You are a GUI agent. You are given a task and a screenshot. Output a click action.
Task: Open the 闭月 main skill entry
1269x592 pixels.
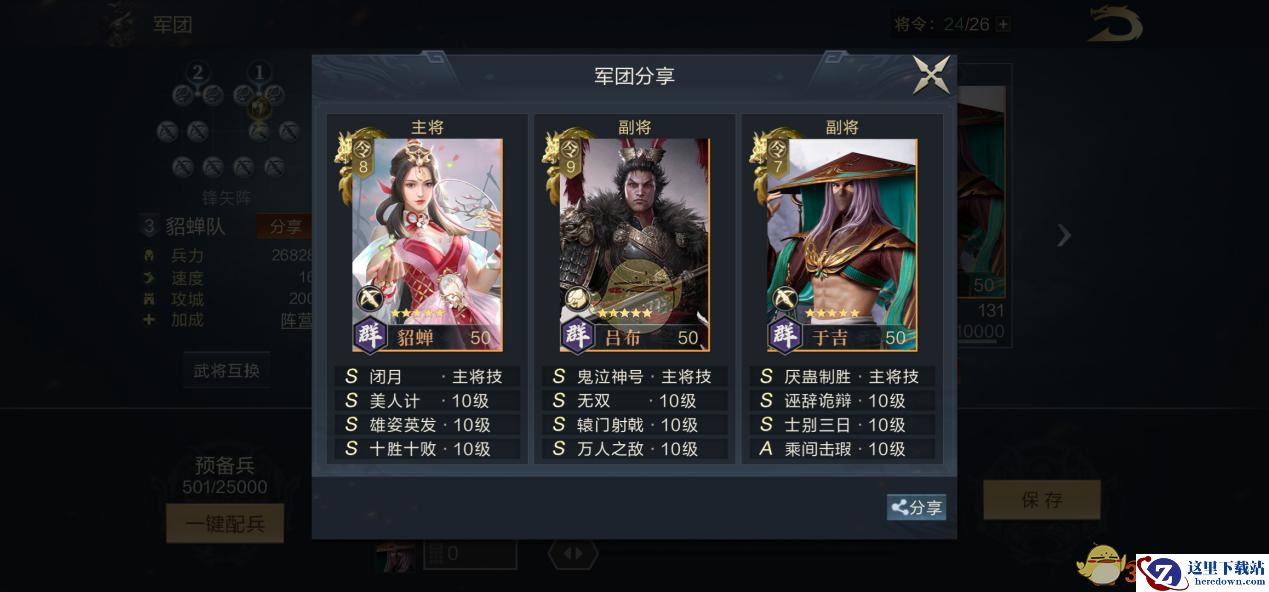427,377
